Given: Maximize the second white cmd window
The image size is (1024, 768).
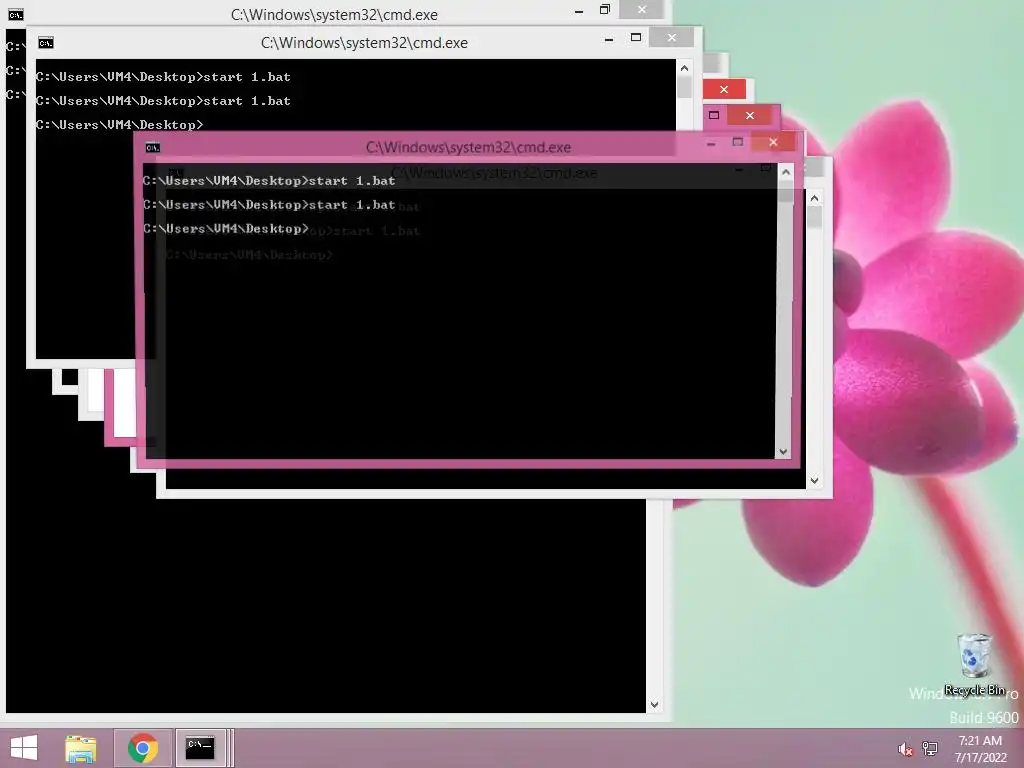Looking at the screenshot, I should click(636, 38).
